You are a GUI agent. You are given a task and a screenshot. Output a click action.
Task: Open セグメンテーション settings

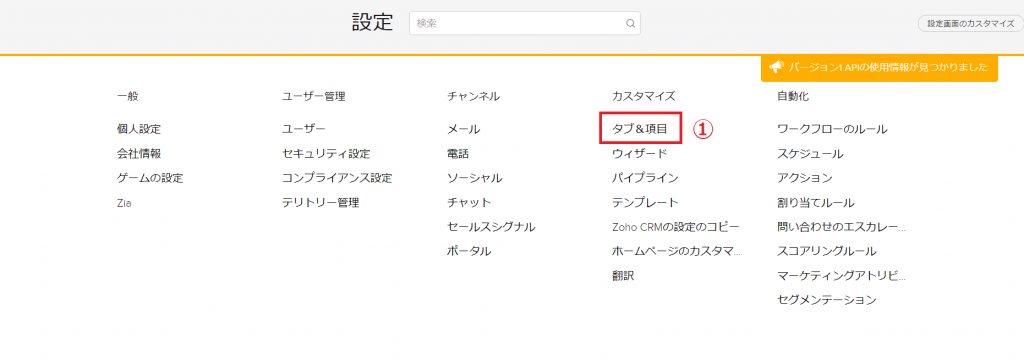[x=827, y=300]
